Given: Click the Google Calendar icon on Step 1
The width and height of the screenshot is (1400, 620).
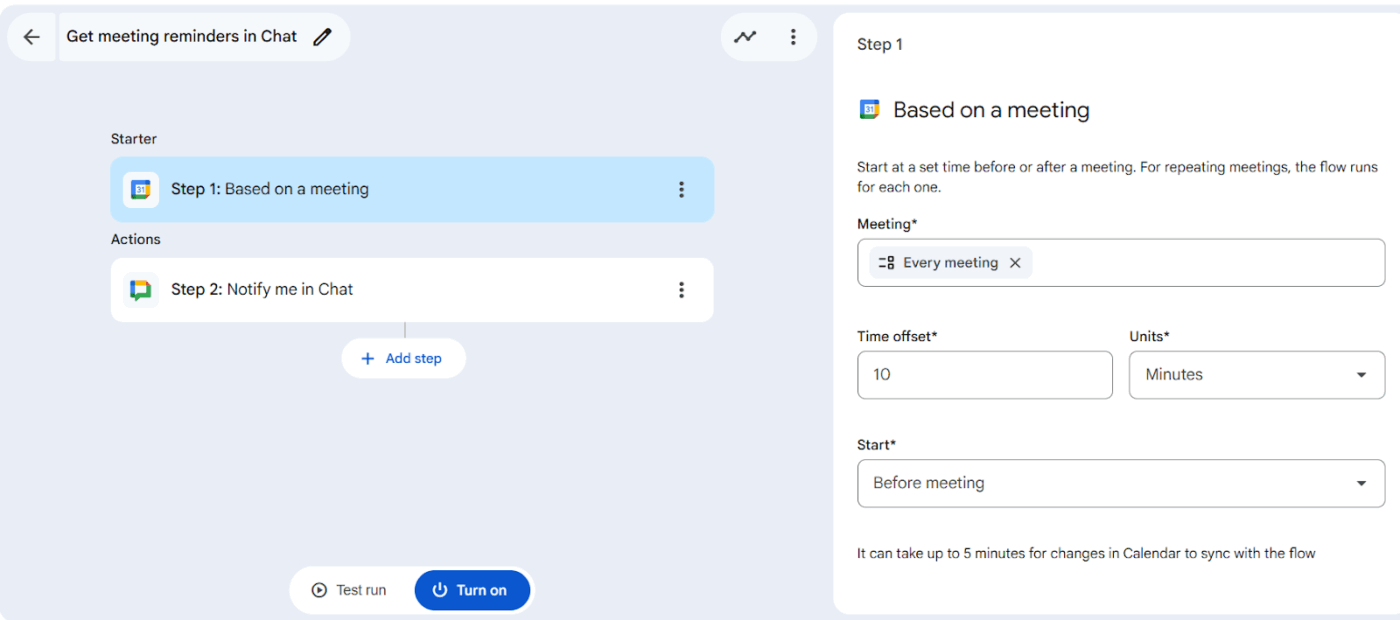Looking at the screenshot, I should pos(140,189).
